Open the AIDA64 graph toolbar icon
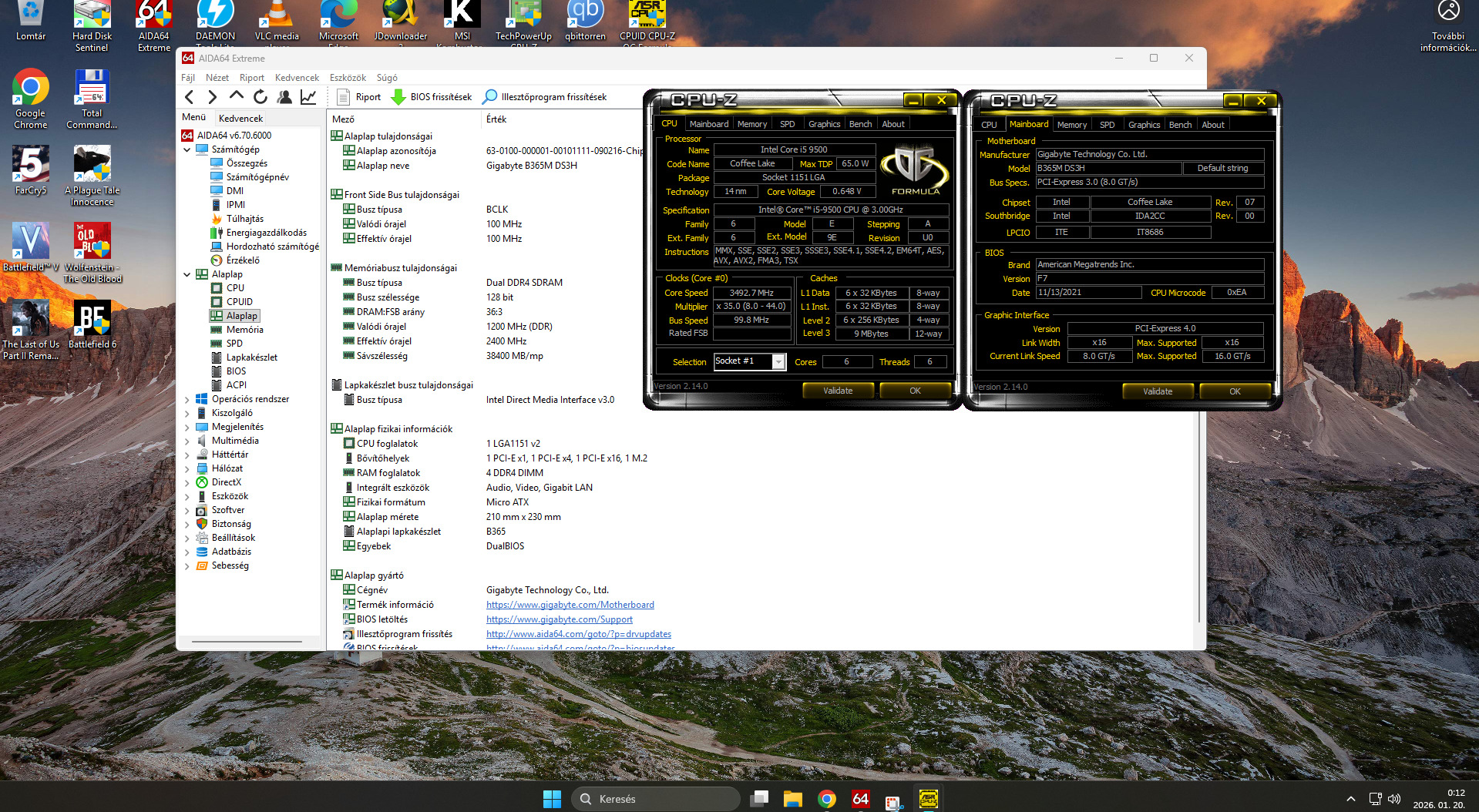The width and height of the screenshot is (1479, 812). coord(308,97)
